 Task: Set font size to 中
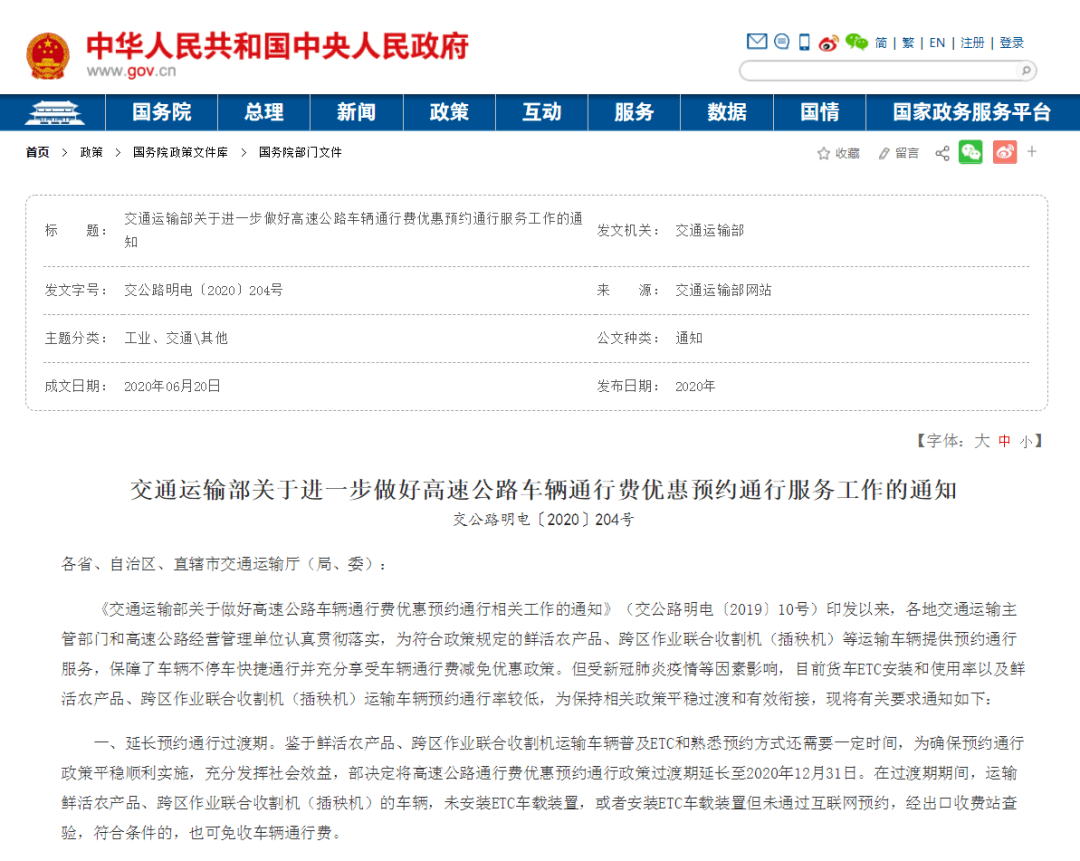coord(1004,441)
